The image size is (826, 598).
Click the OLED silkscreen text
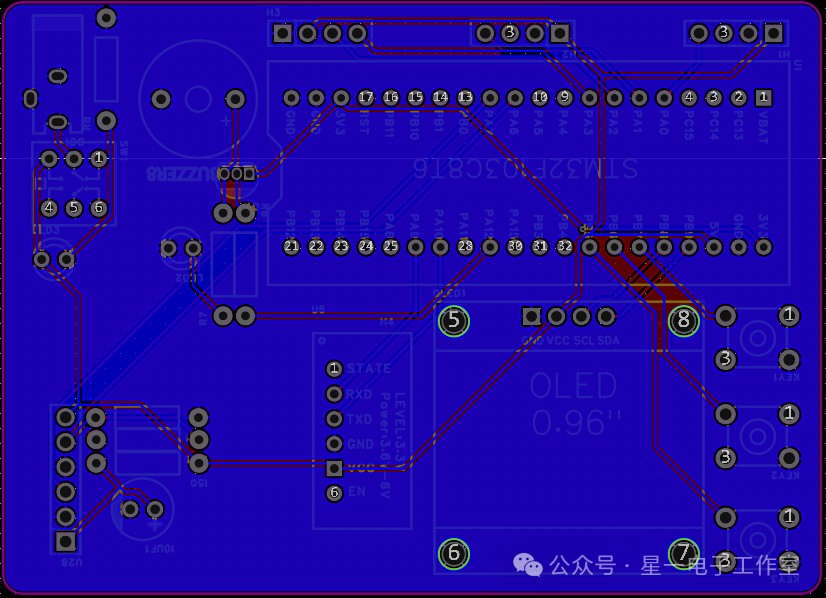pos(573,386)
